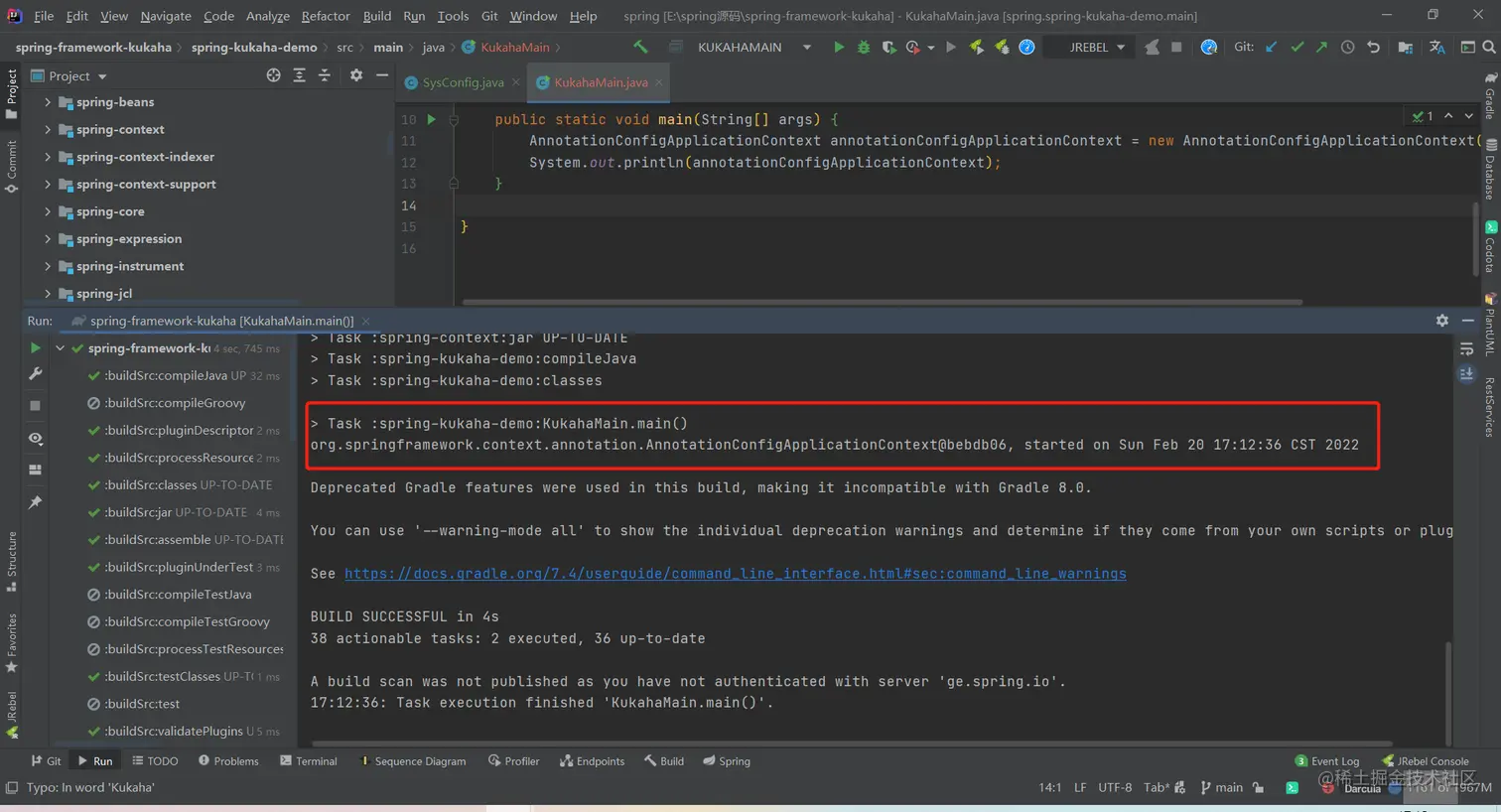Close the KukahaMain.java editor tab

click(659, 82)
